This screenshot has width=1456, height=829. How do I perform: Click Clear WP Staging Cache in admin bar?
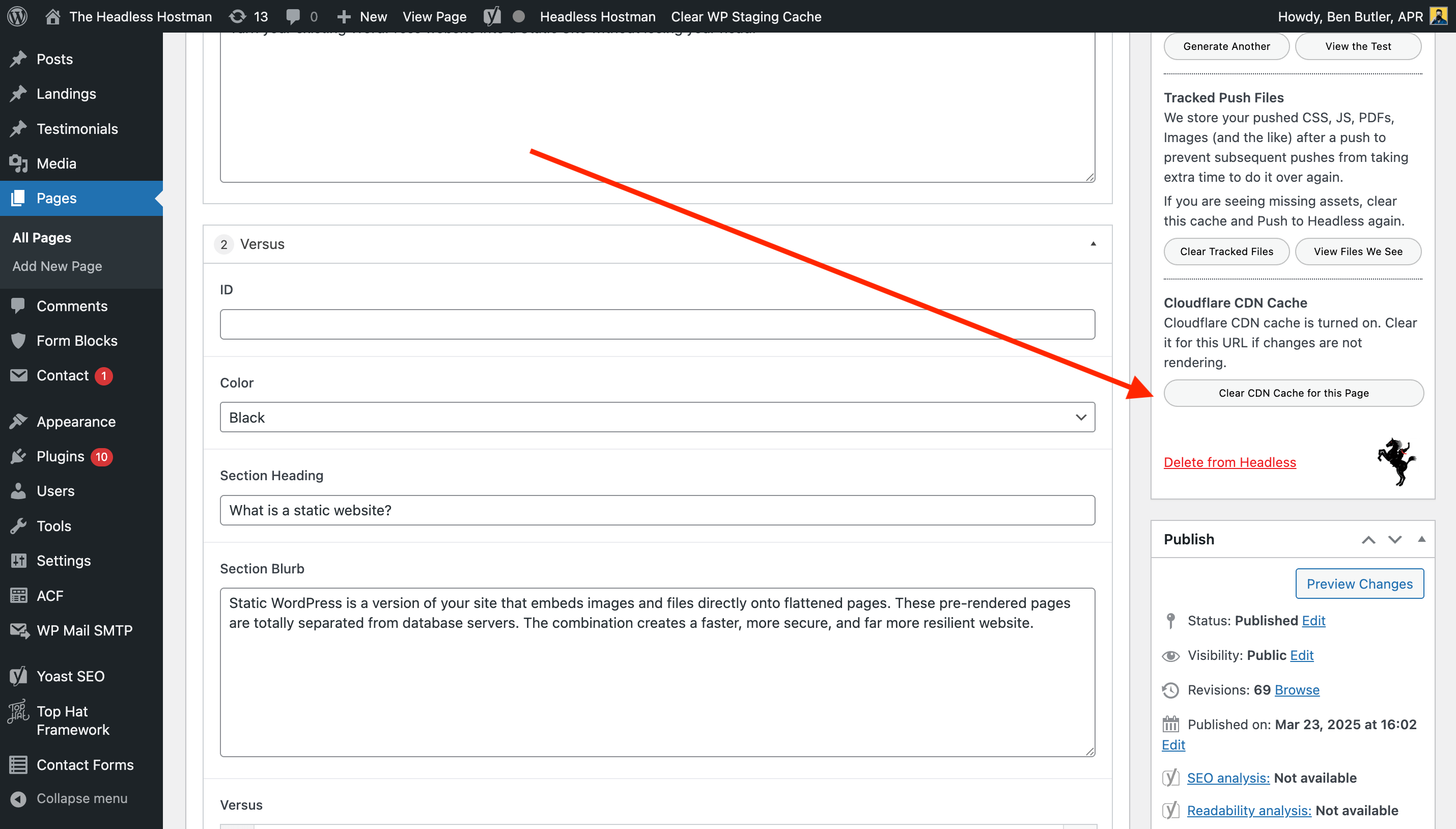click(x=746, y=16)
